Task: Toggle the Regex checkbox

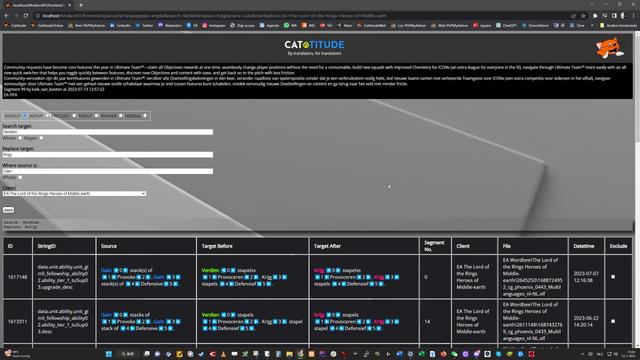Action: (41, 138)
